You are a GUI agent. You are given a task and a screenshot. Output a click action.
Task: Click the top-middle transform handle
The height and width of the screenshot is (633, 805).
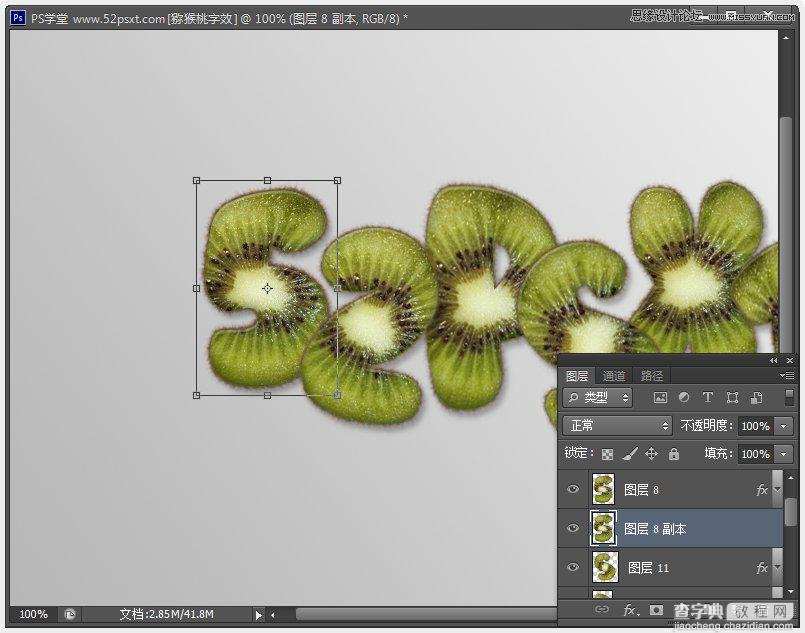coord(267,180)
